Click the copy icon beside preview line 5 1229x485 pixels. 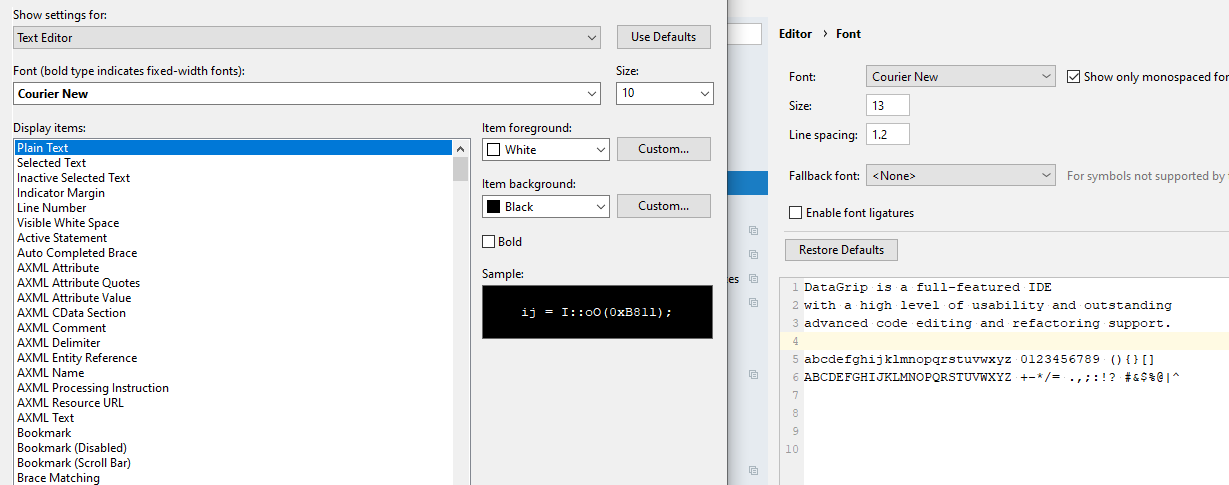click(754, 374)
